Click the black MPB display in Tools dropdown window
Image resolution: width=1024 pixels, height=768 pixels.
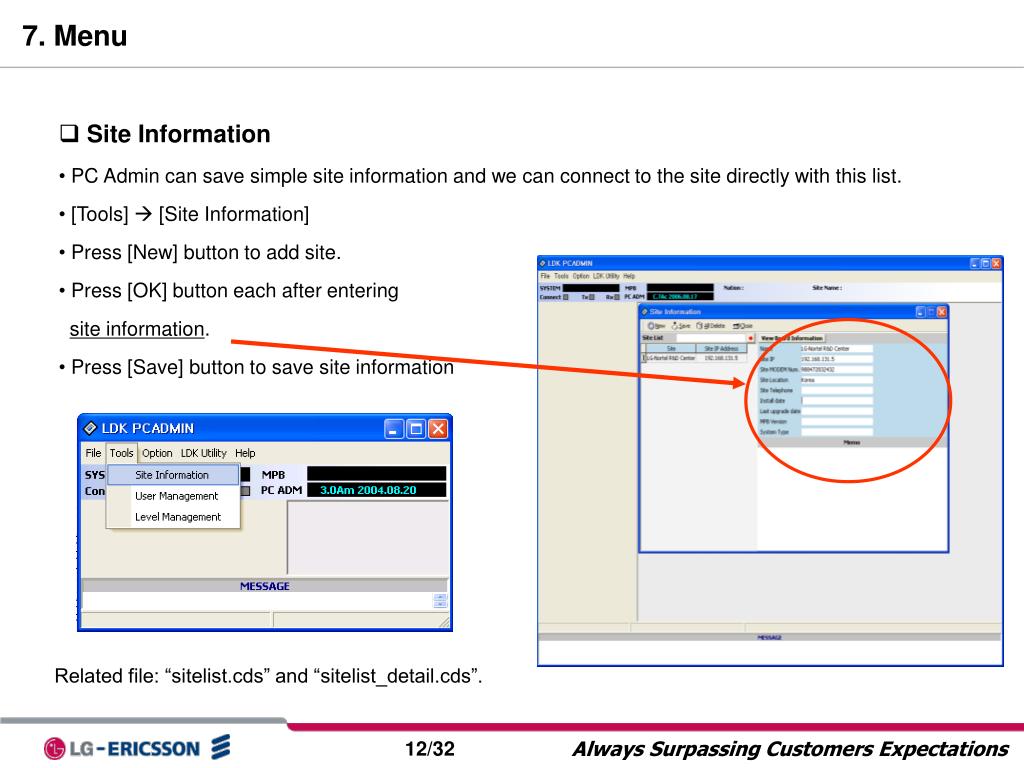click(x=377, y=473)
